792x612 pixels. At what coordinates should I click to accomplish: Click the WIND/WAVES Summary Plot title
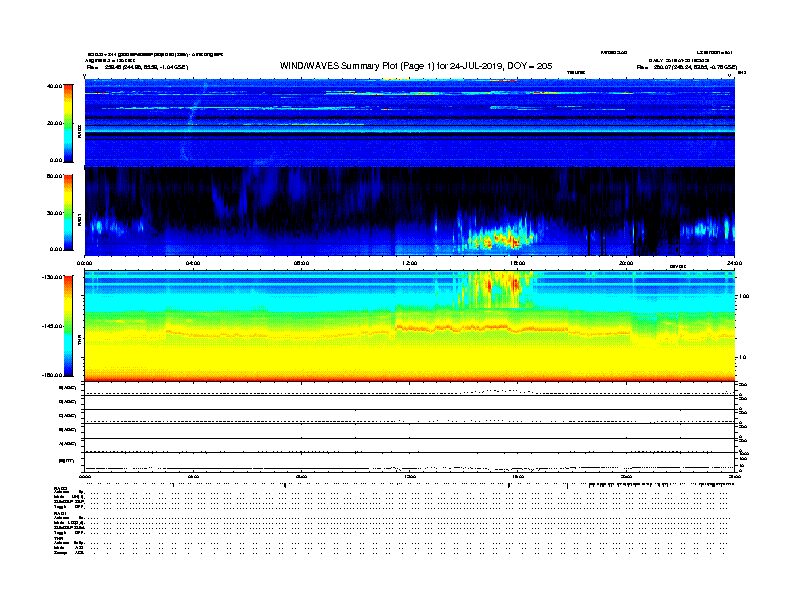416,66
